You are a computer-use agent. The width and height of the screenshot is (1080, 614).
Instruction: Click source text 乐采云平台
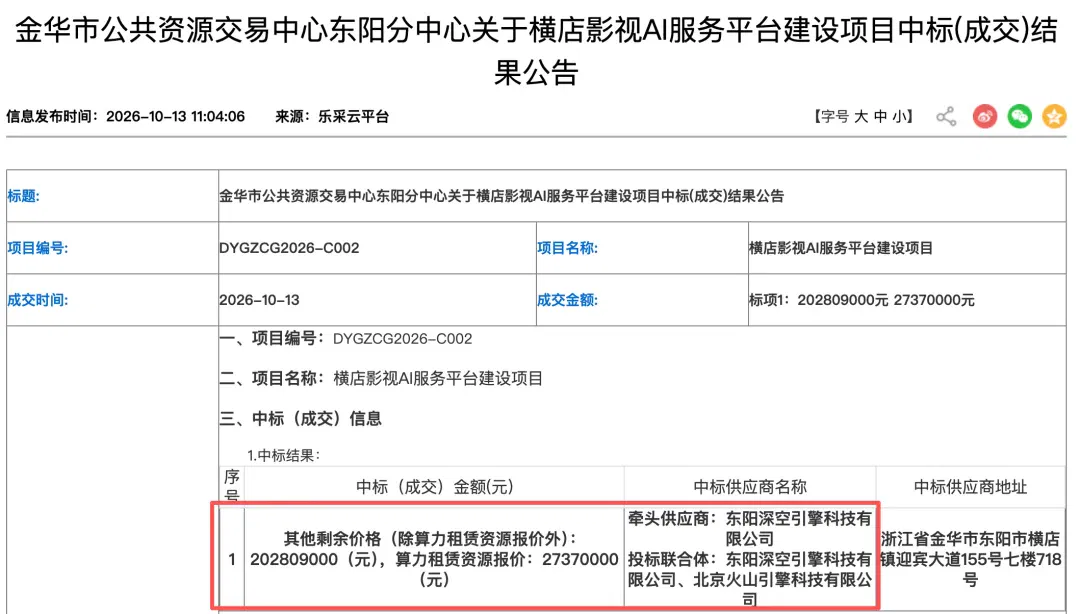(x=353, y=116)
